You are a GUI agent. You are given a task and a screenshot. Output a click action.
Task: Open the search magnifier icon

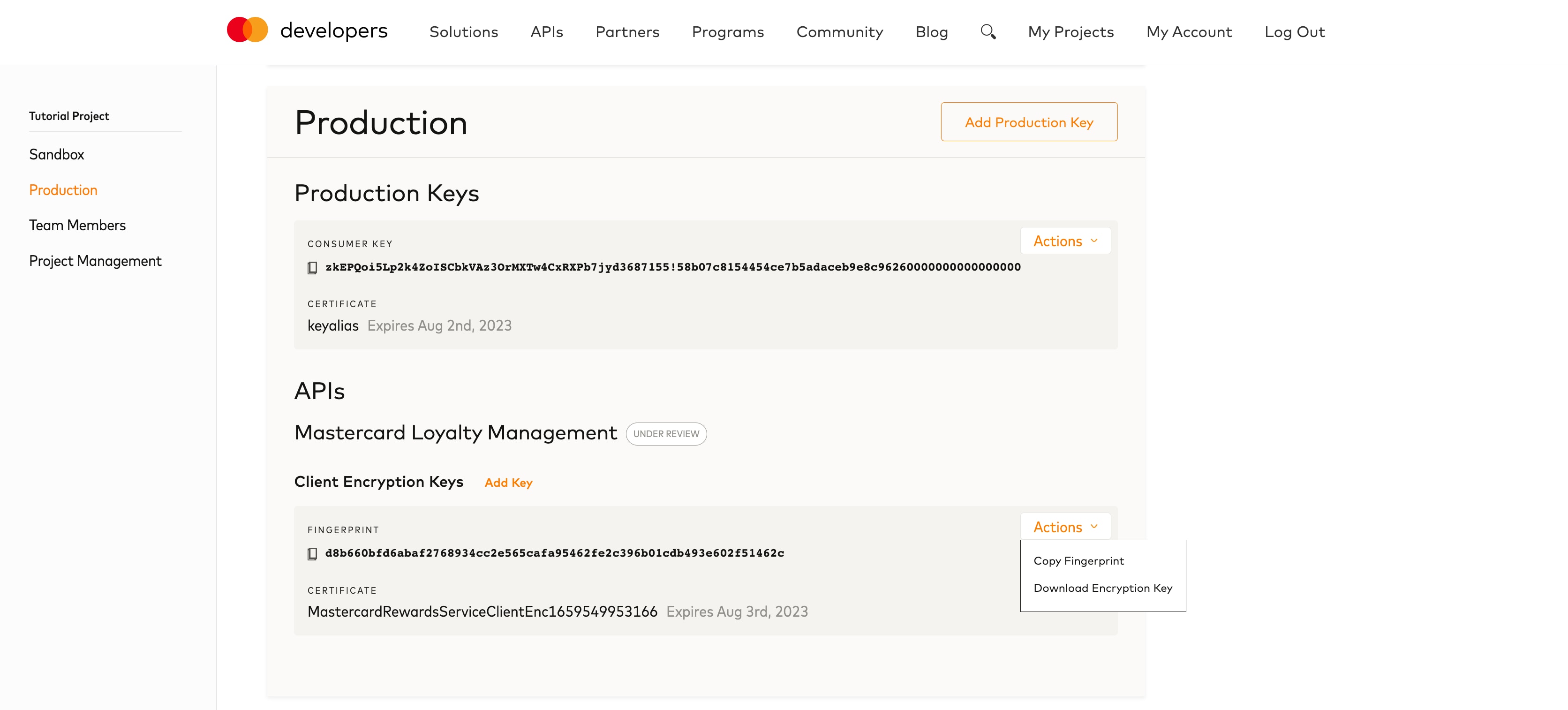pyautogui.click(x=988, y=32)
